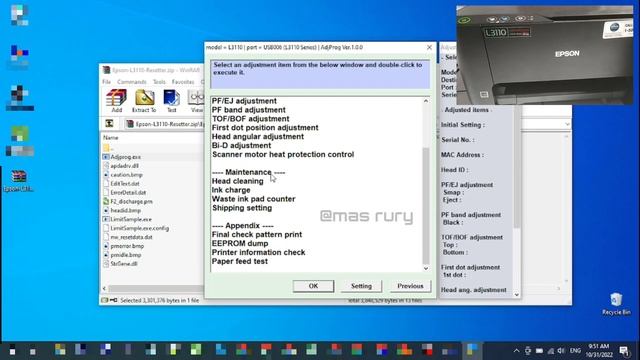Select the parent folder ".." entry icon in WinRAR
Viewport: 640px width, 360px height.
tap(106, 148)
